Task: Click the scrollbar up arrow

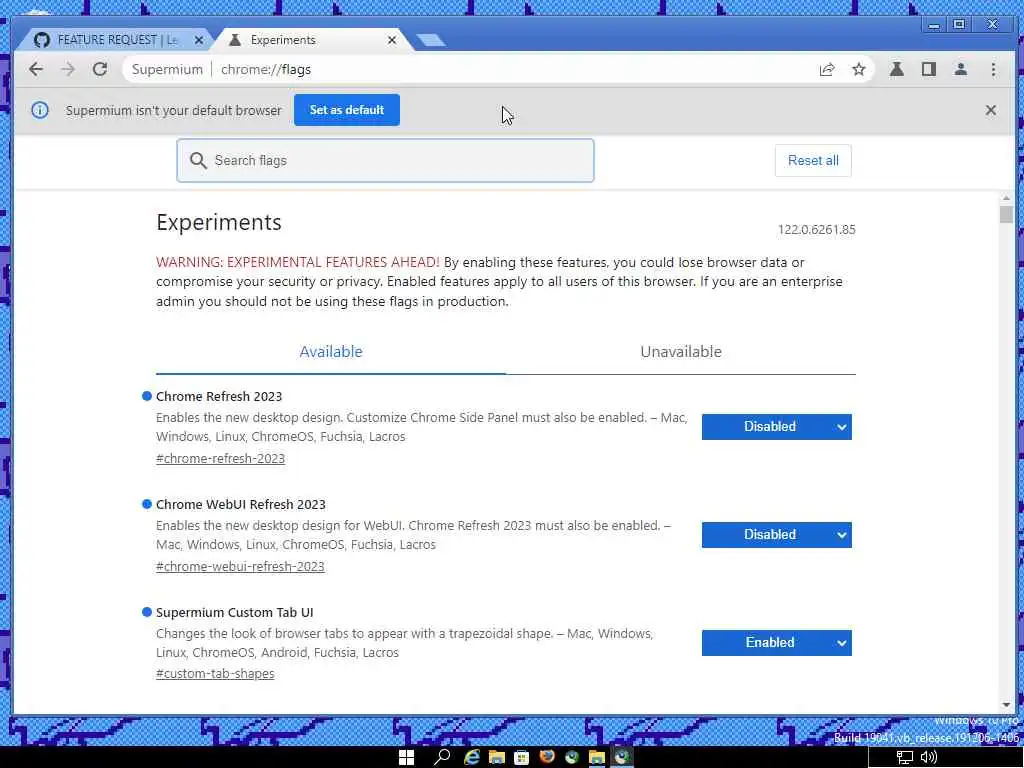Action: (1006, 198)
